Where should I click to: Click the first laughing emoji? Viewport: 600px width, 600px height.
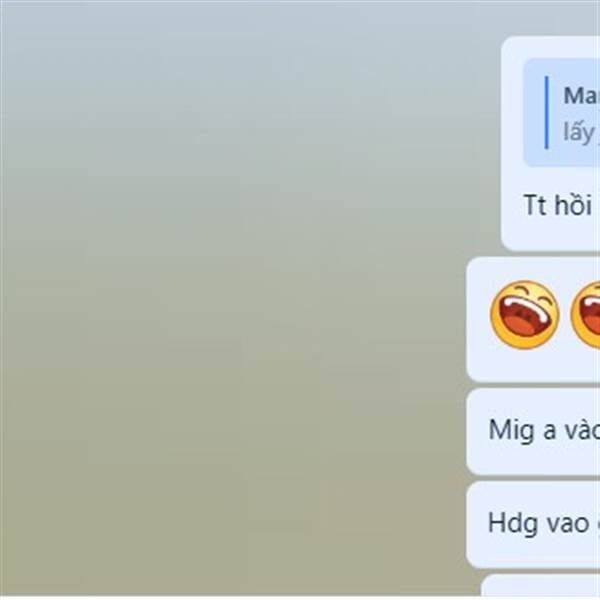(x=525, y=315)
